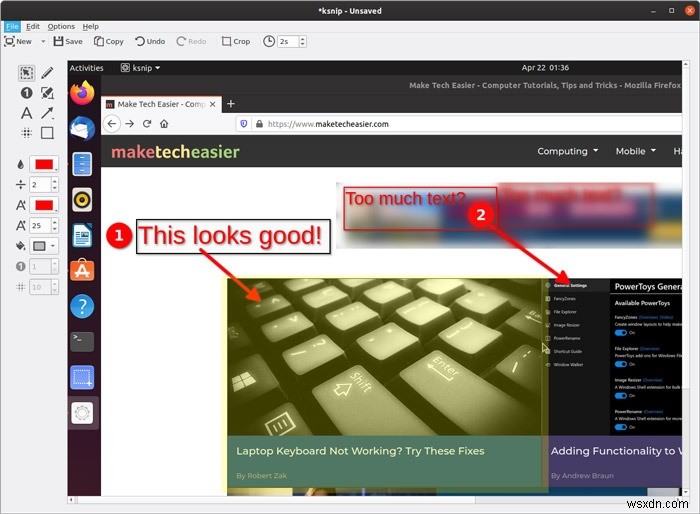Open the New capture mode dropdown arrow
This screenshot has width=700, height=514.
pos(43,42)
